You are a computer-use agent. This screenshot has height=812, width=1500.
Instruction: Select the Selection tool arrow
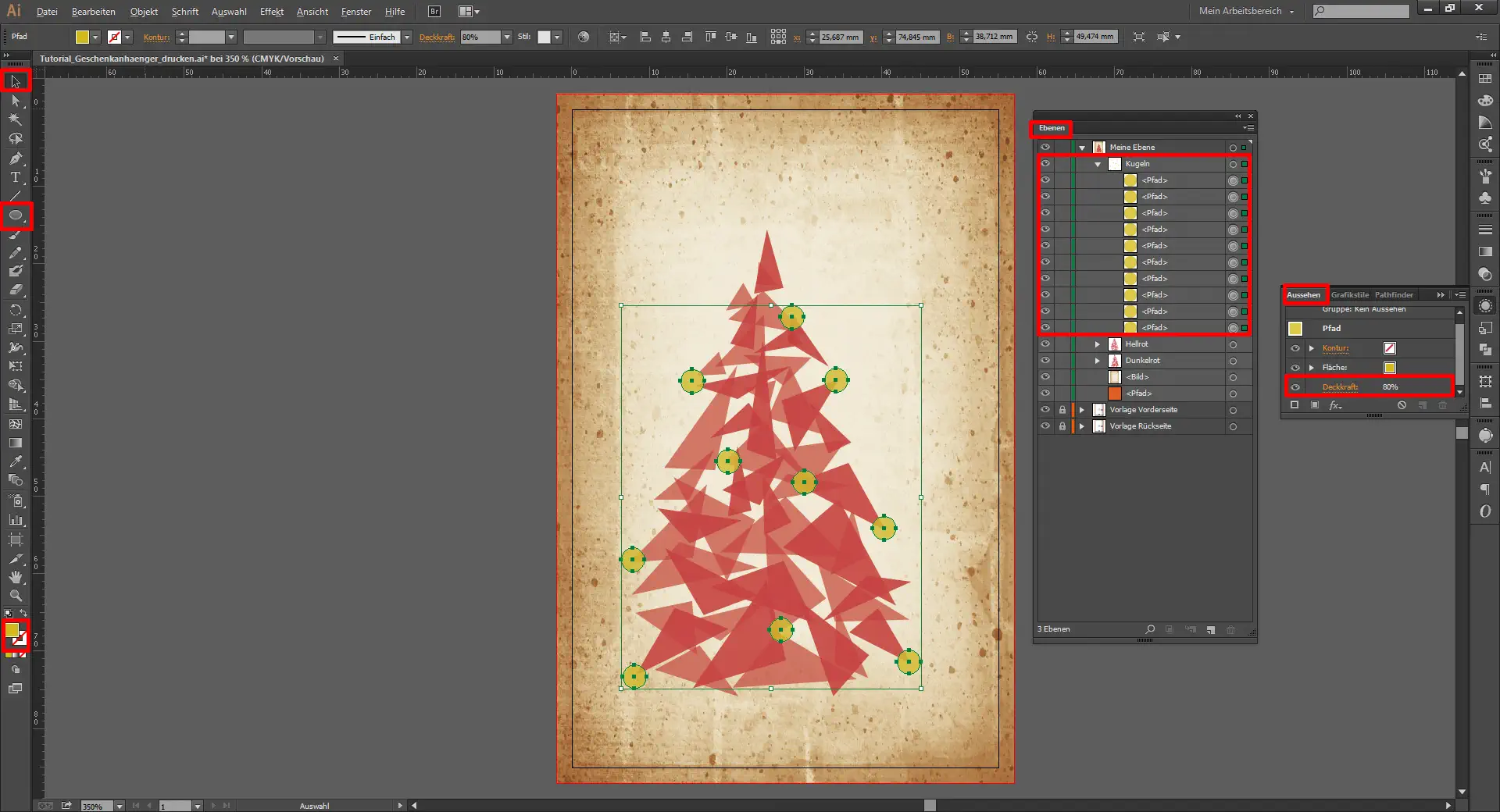pos(15,81)
